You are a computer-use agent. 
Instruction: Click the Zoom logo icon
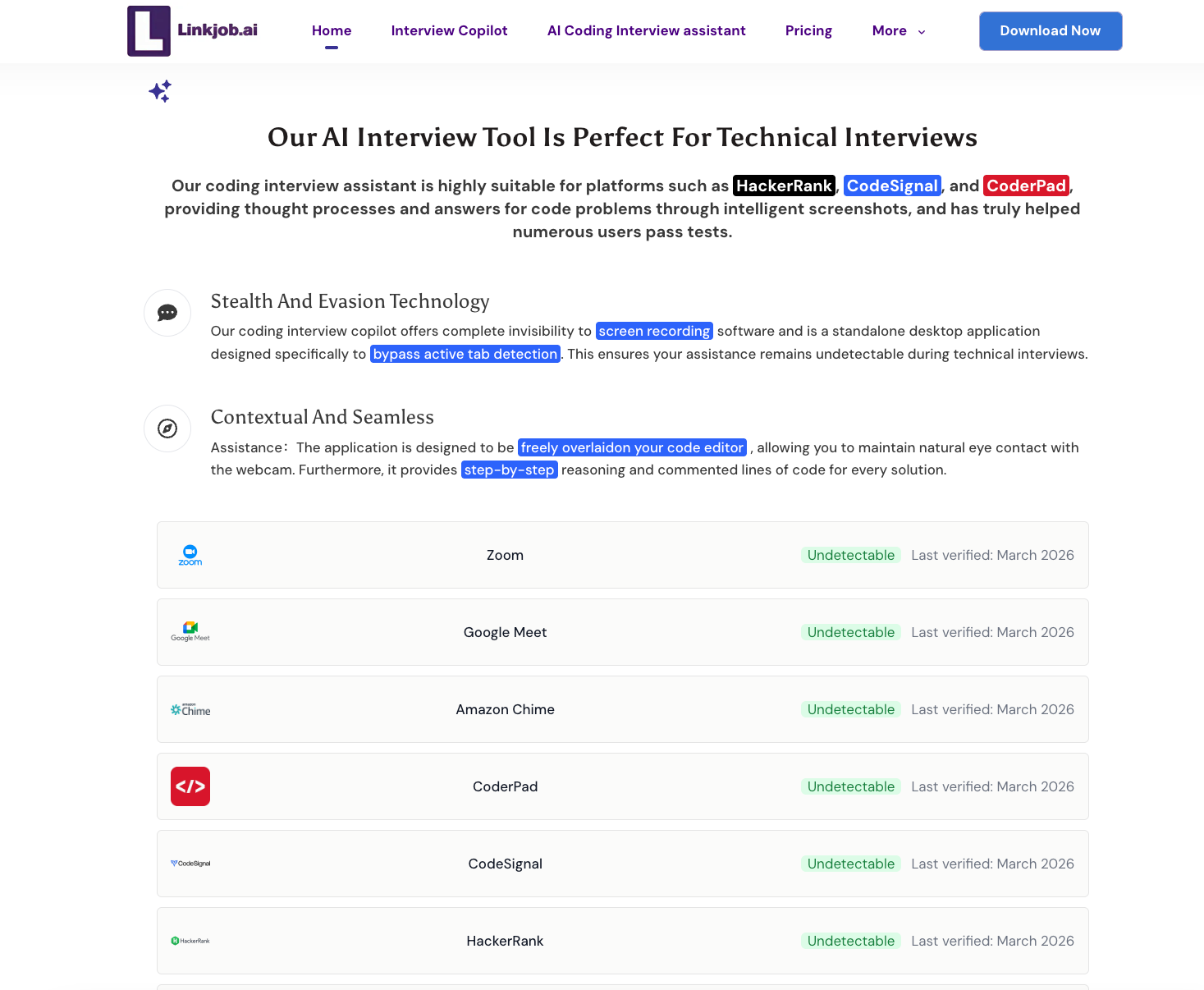pos(190,556)
